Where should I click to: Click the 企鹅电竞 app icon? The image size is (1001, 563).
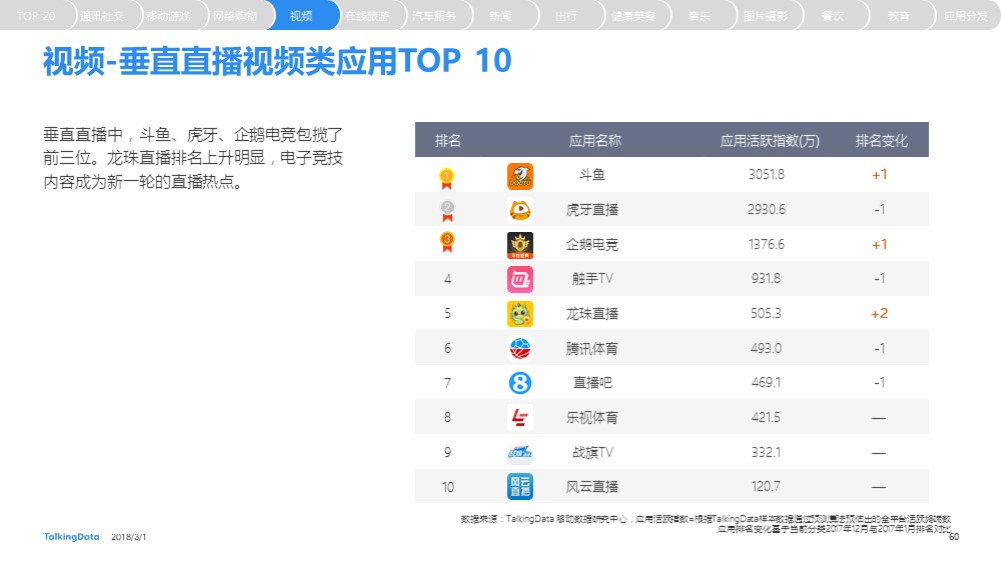tap(520, 245)
